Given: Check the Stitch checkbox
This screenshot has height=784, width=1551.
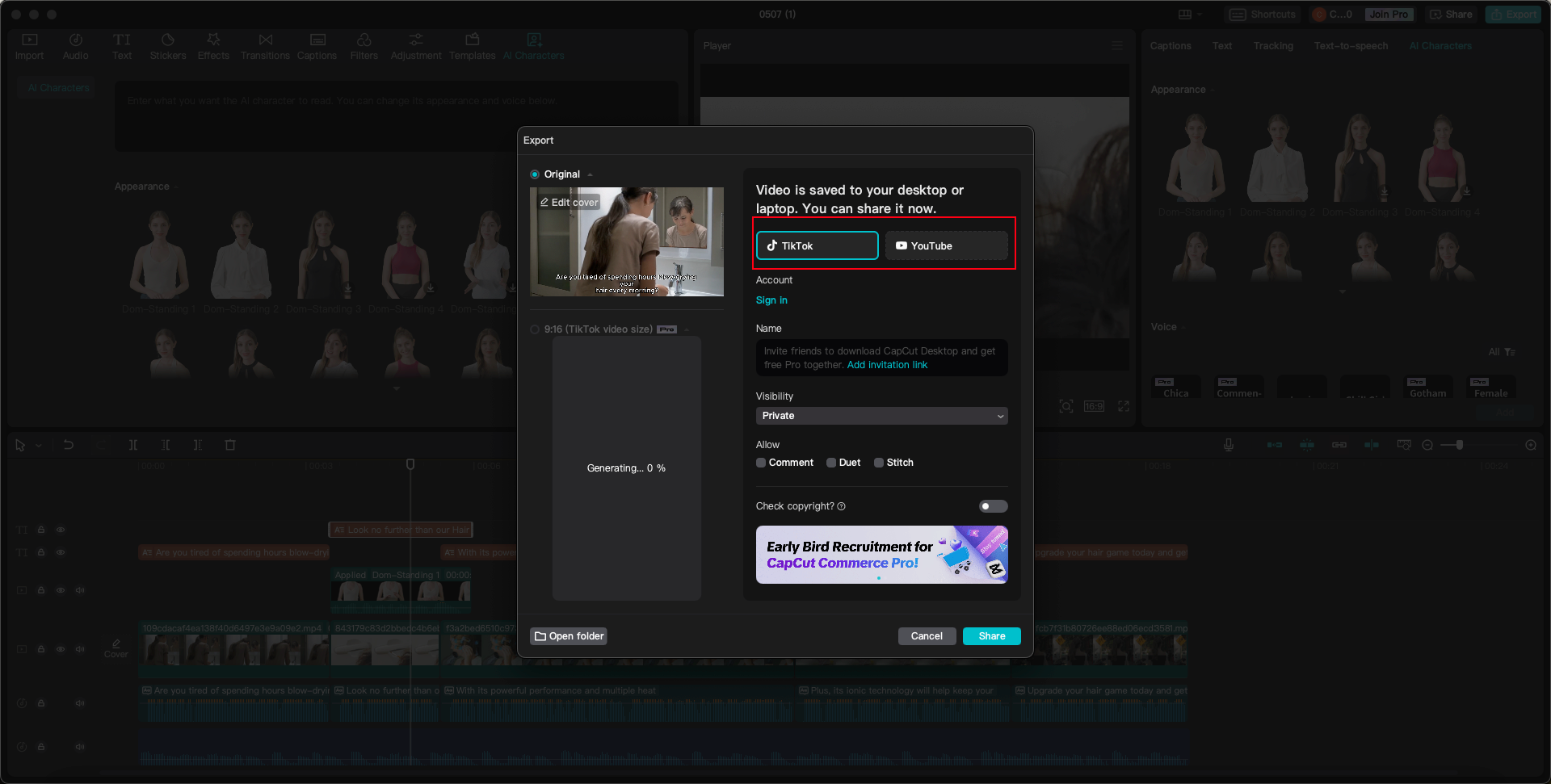Looking at the screenshot, I should 879,463.
